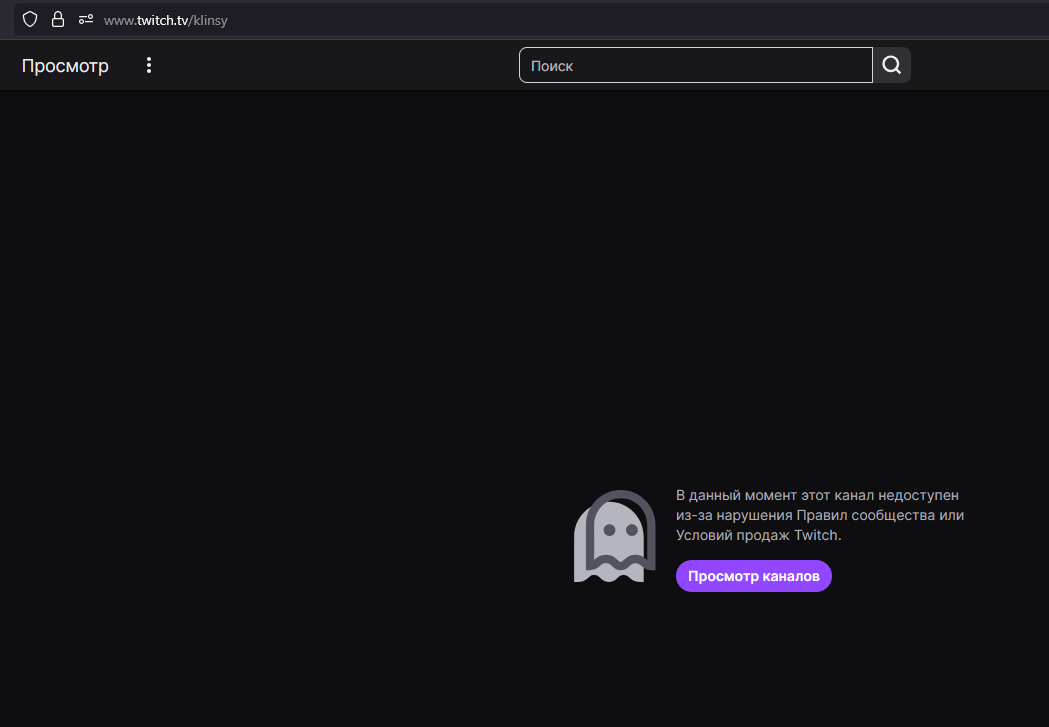Screen dimensions: 1049x727
Task: Click the Просмотр каналов button
Action: point(753,576)
